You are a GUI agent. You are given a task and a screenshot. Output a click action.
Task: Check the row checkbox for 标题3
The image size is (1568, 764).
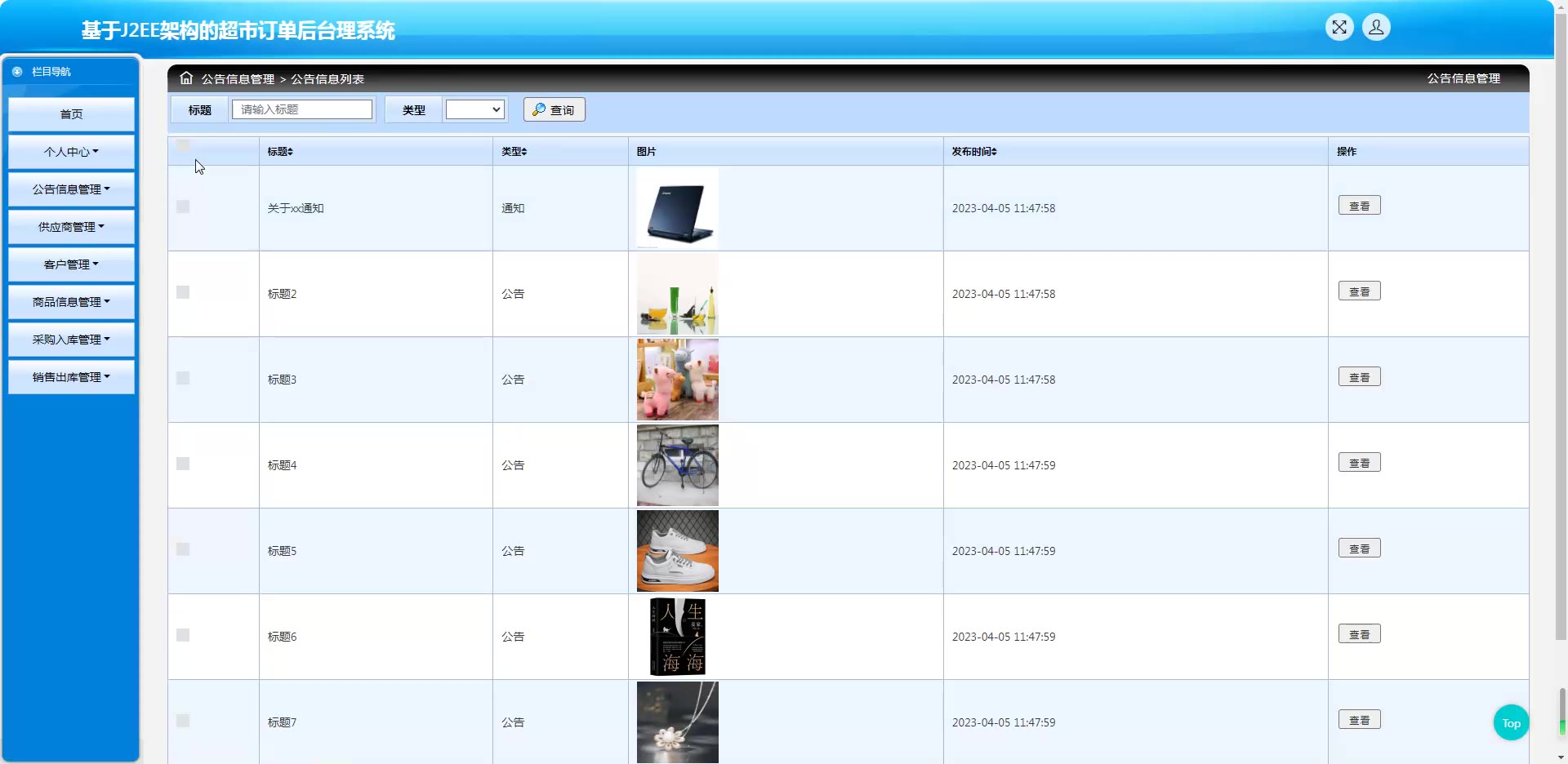click(183, 378)
